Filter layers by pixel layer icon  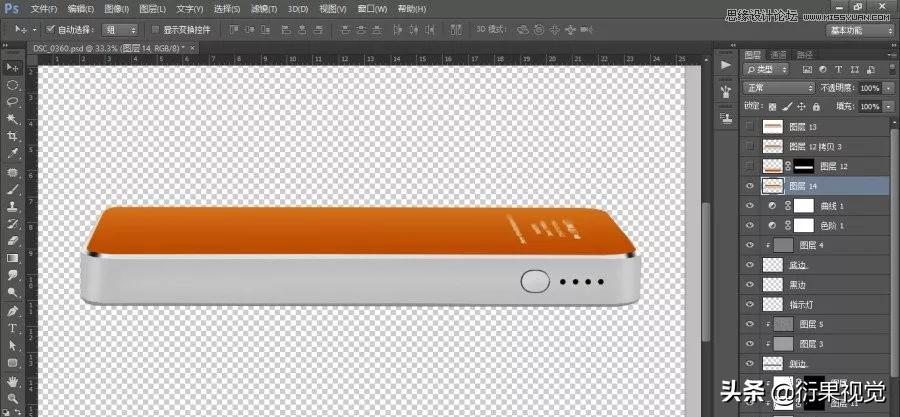[808, 69]
